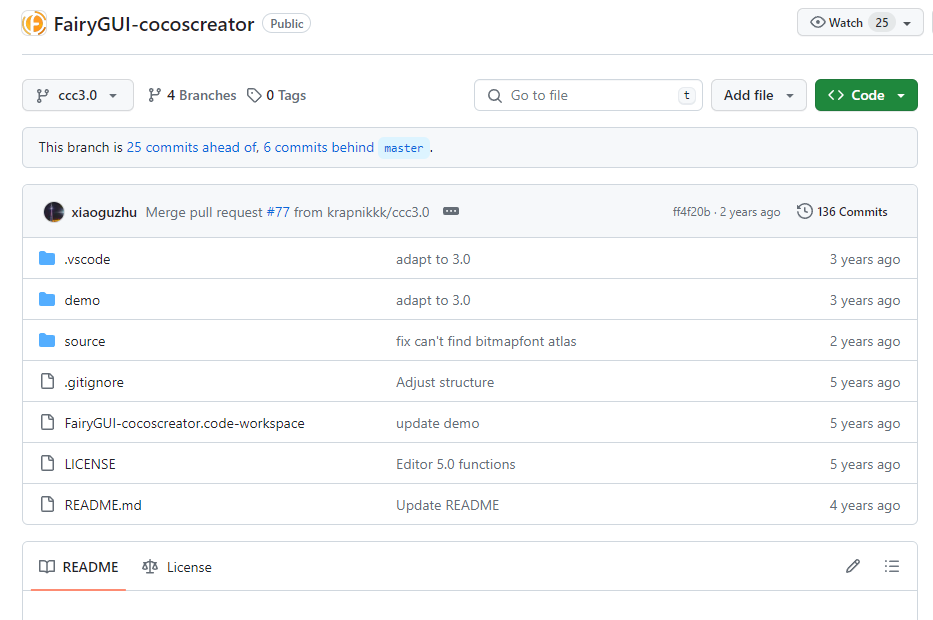Image resolution: width=933 pixels, height=620 pixels.
Task: Open the README outline list icon
Action: 891,566
